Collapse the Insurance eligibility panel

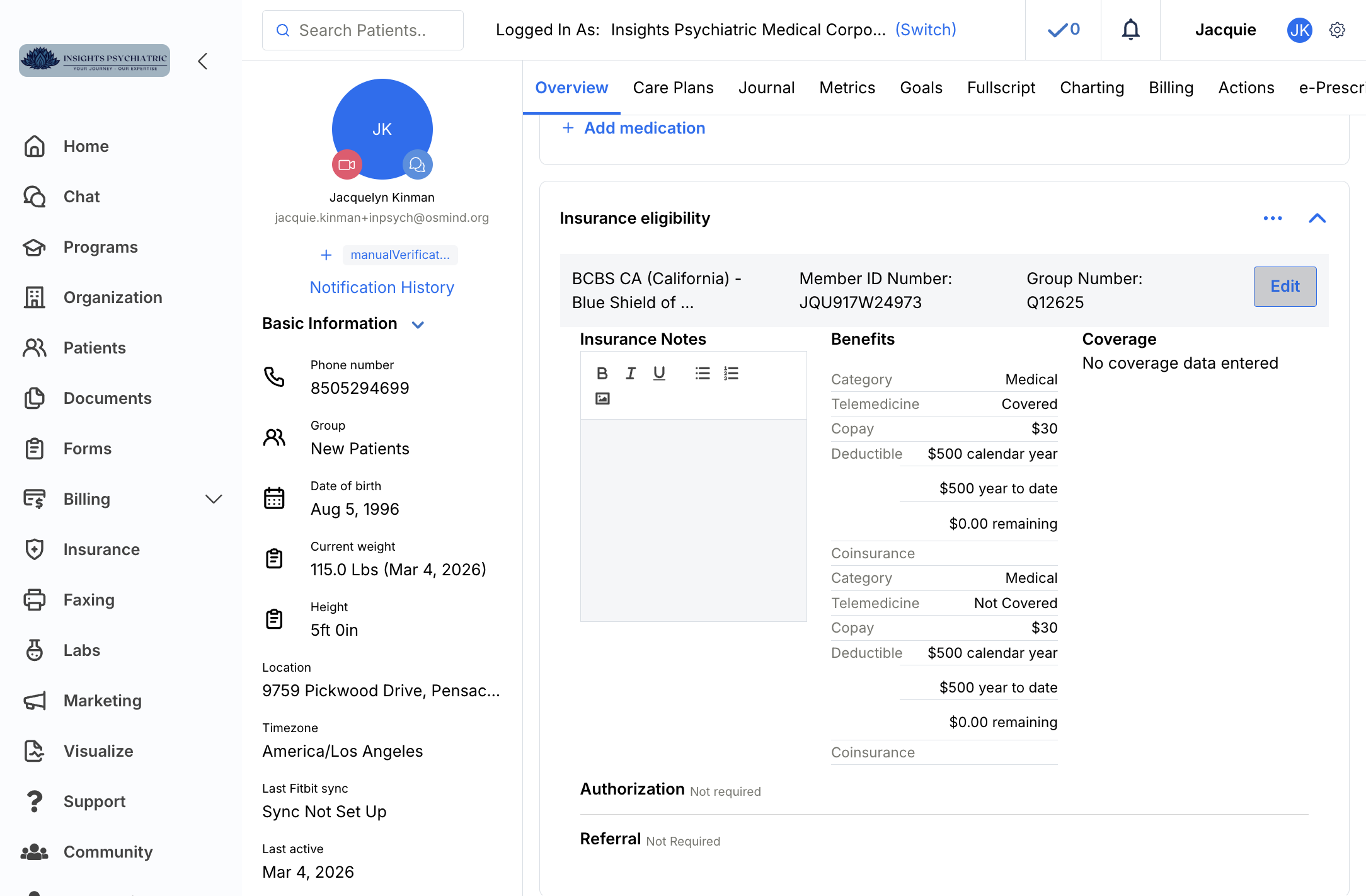[1317, 218]
